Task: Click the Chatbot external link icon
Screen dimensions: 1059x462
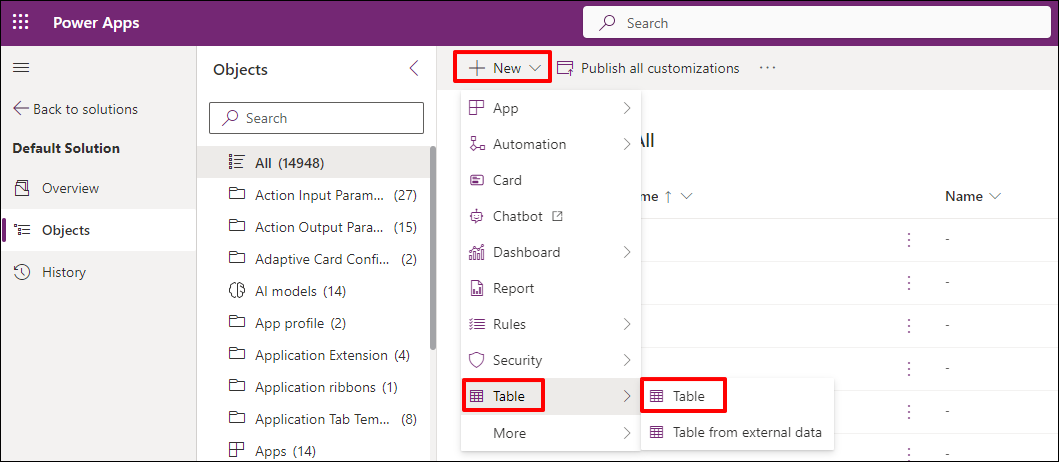Action: [x=558, y=216]
